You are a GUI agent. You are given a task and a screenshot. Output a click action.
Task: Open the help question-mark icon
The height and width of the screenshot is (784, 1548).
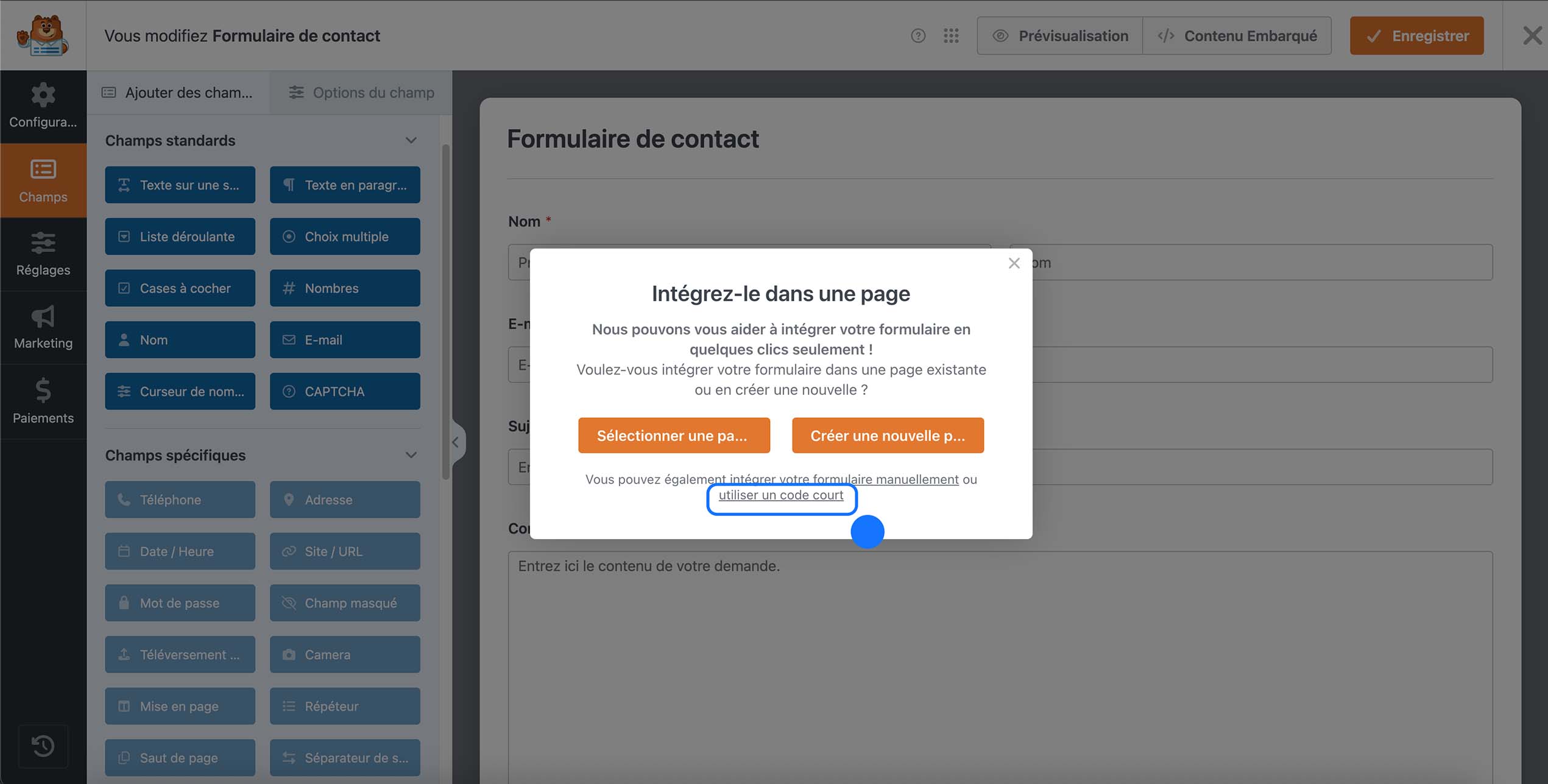pyautogui.click(x=918, y=35)
